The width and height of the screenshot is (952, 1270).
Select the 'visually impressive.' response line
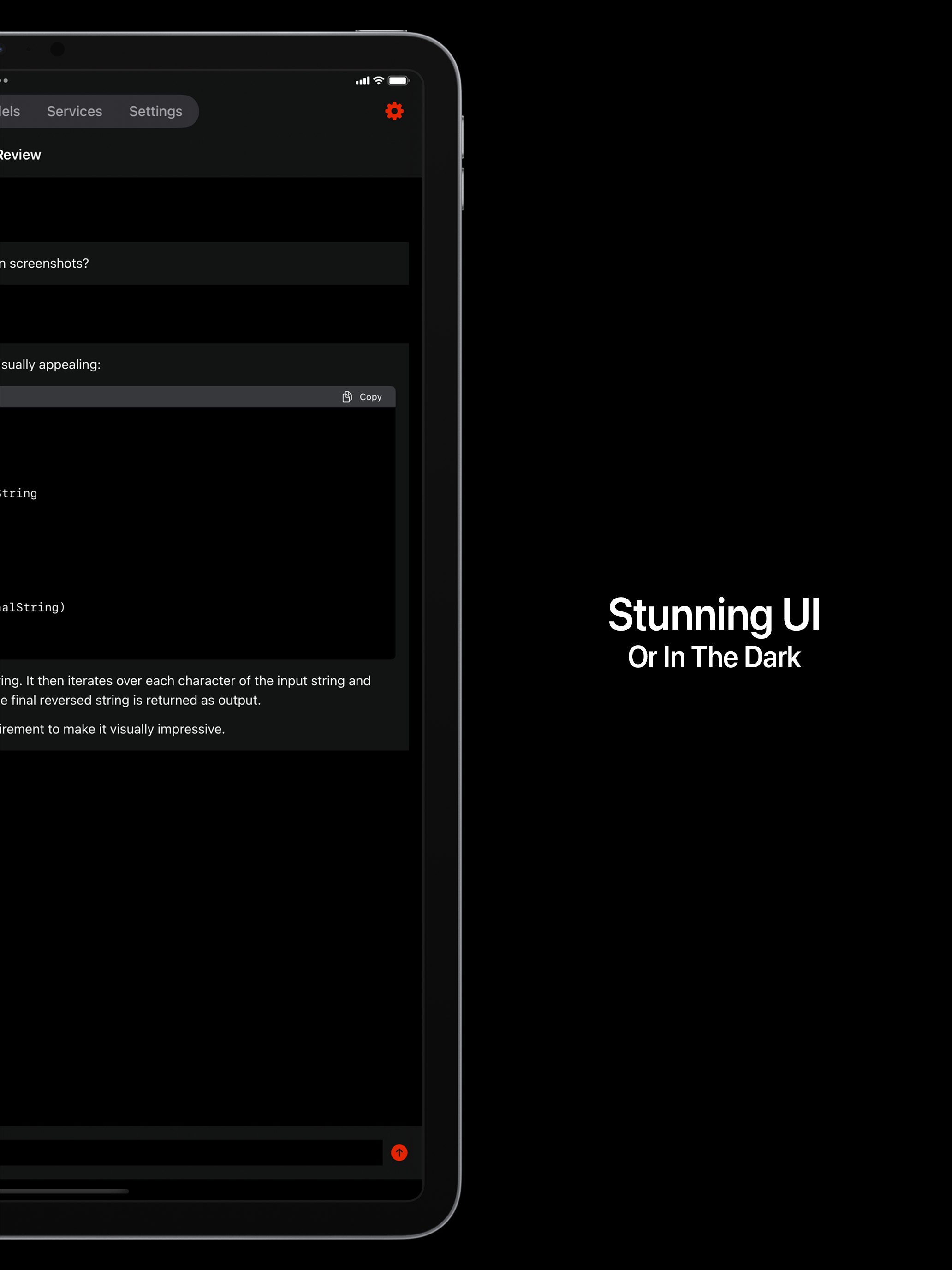[112, 729]
